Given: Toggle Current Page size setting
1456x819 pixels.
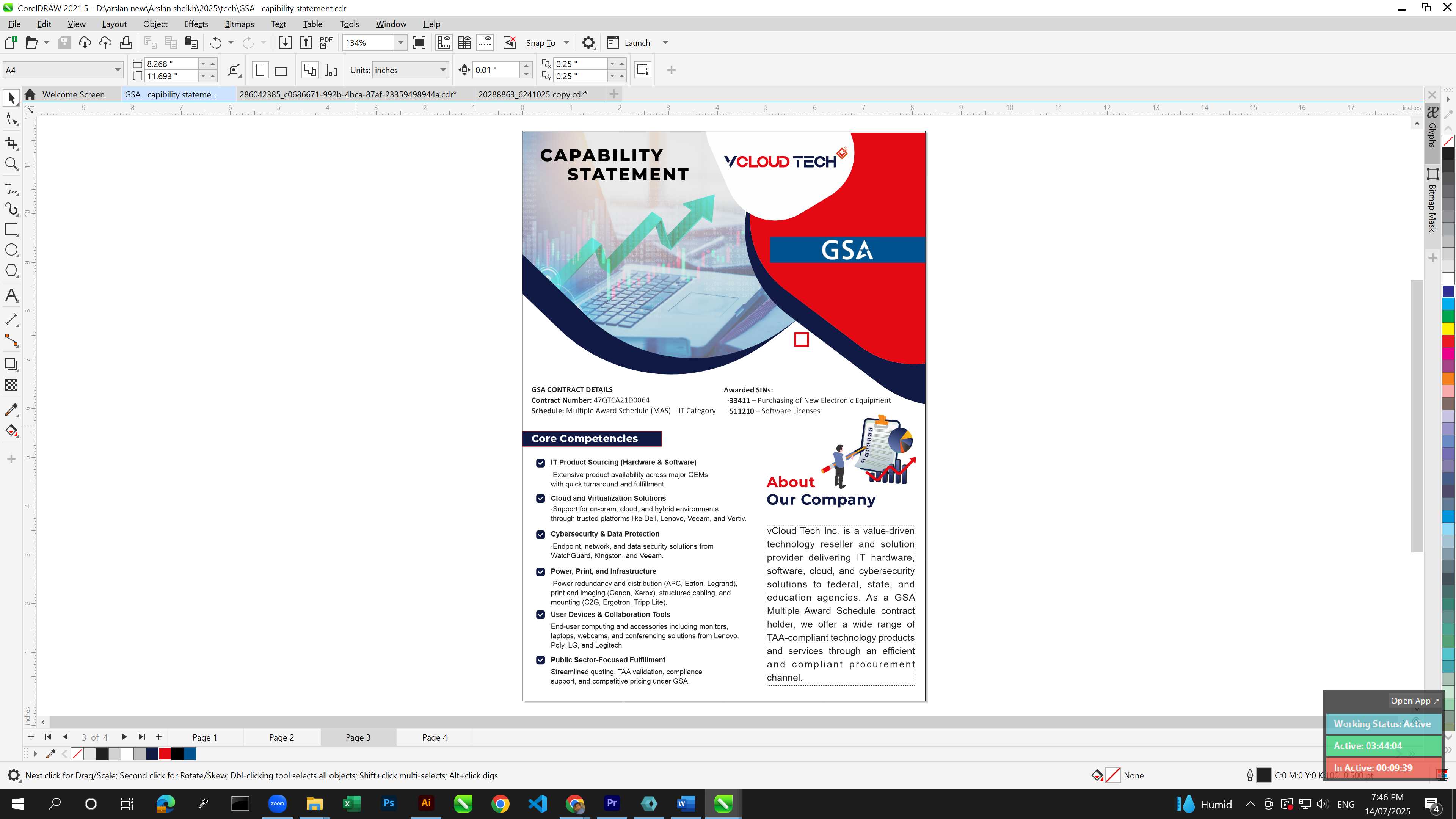Looking at the screenshot, I should tap(331, 70).
